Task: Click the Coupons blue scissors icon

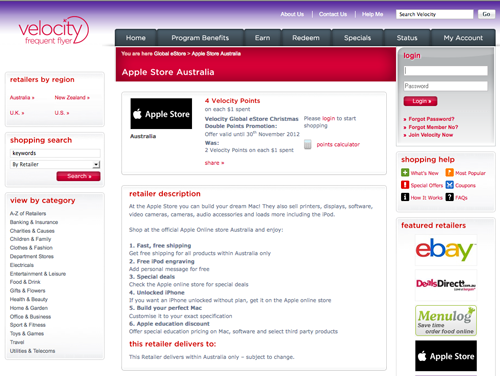Action: click(450, 185)
